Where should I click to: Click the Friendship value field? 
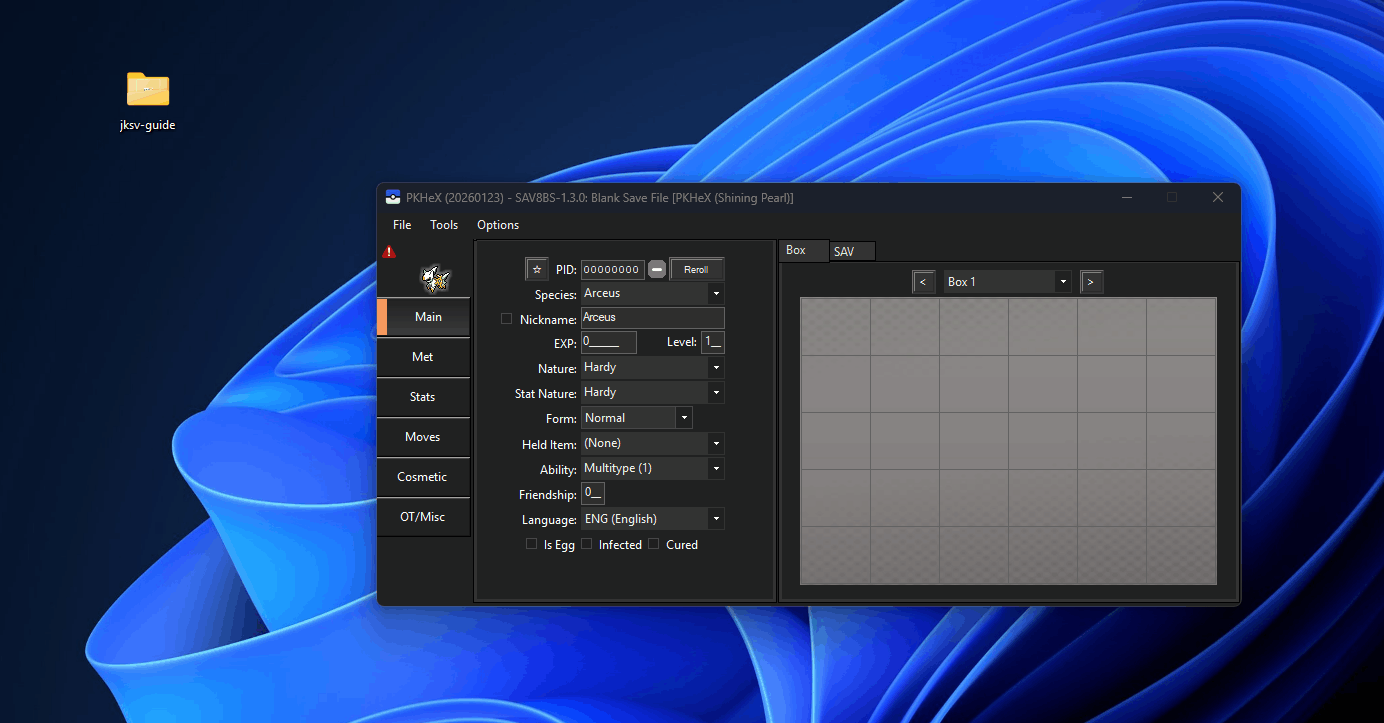click(592, 493)
